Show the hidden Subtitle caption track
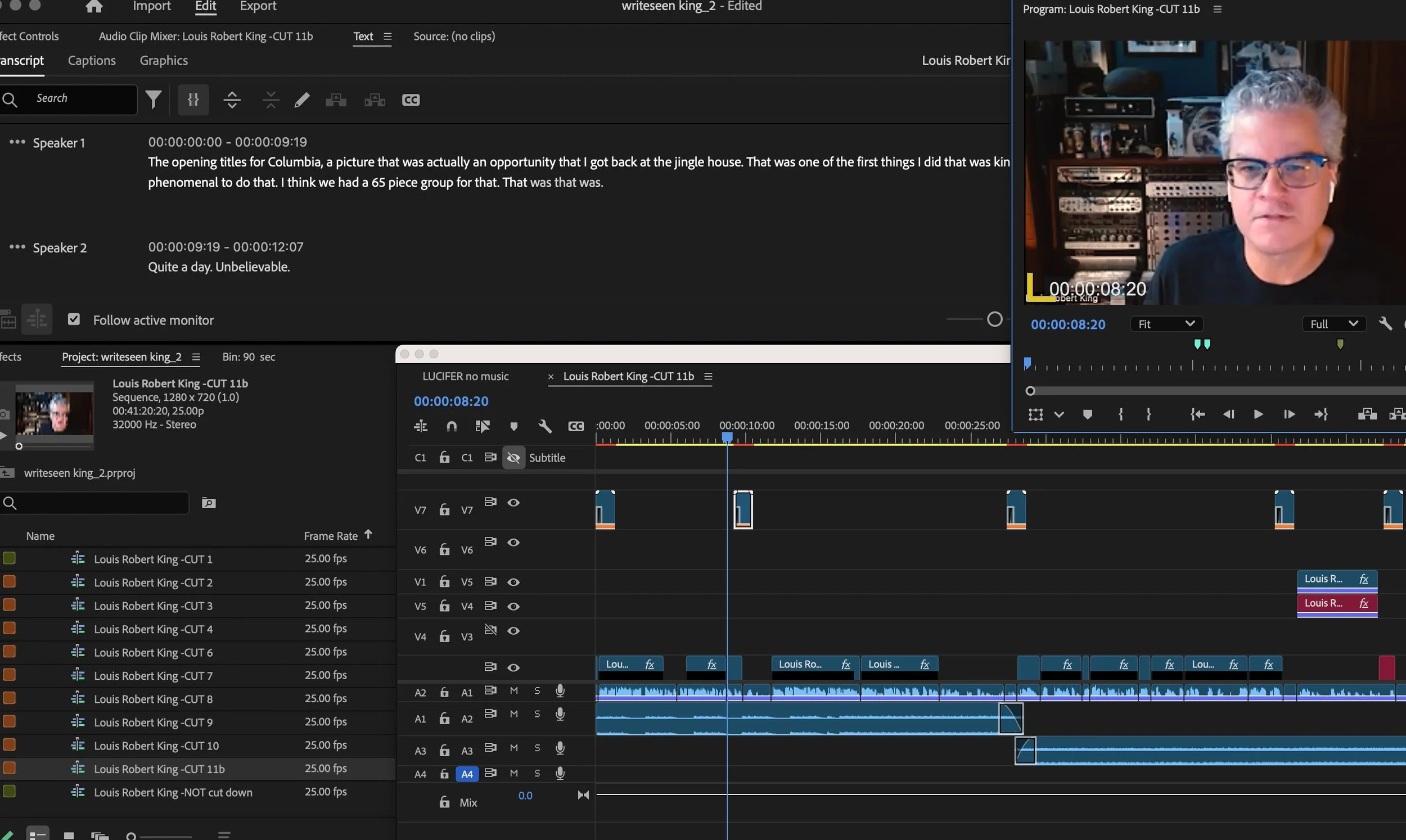The width and height of the screenshot is (1406, 840). (x=513, y=457)
